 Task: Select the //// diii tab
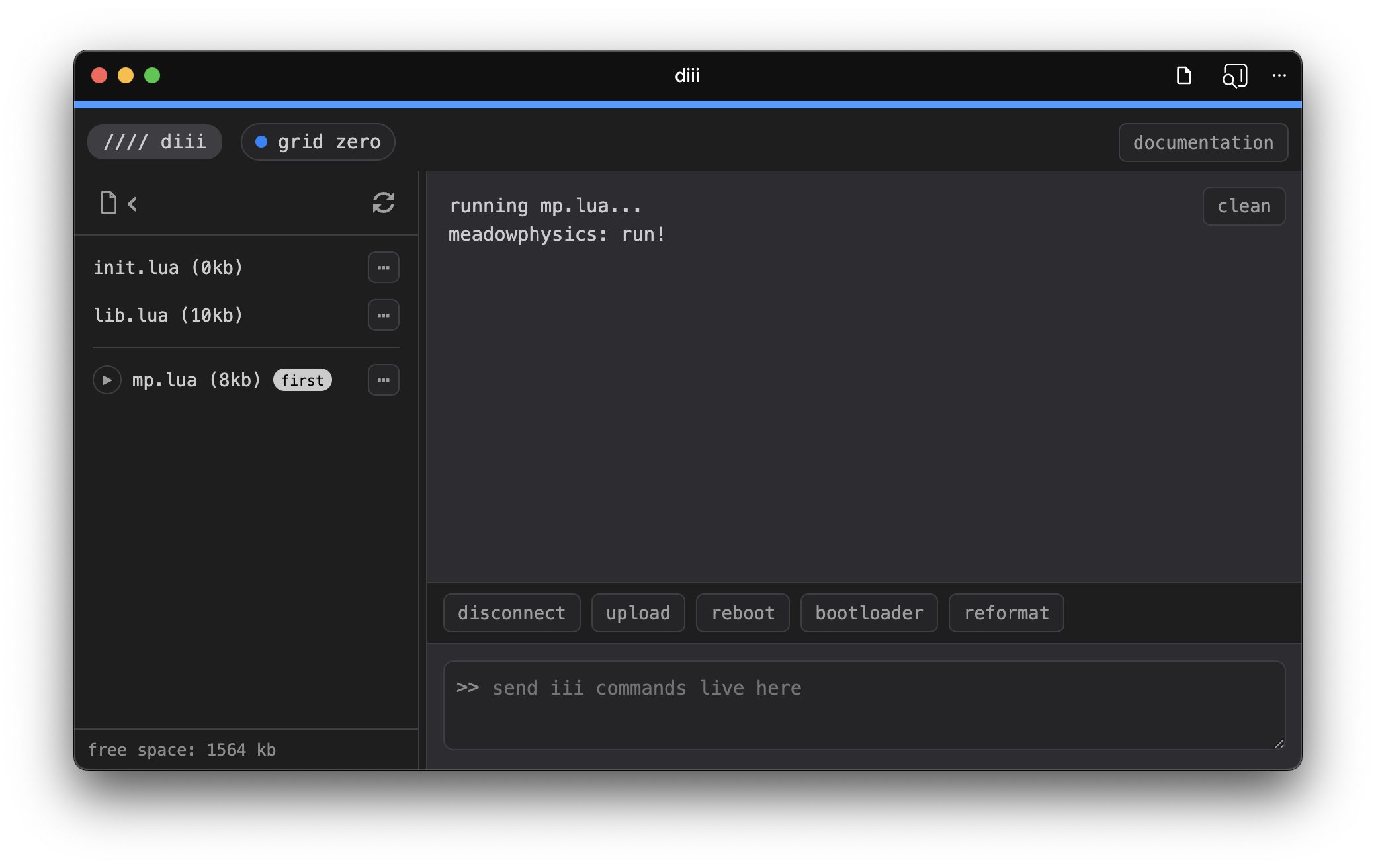point(155,142)
